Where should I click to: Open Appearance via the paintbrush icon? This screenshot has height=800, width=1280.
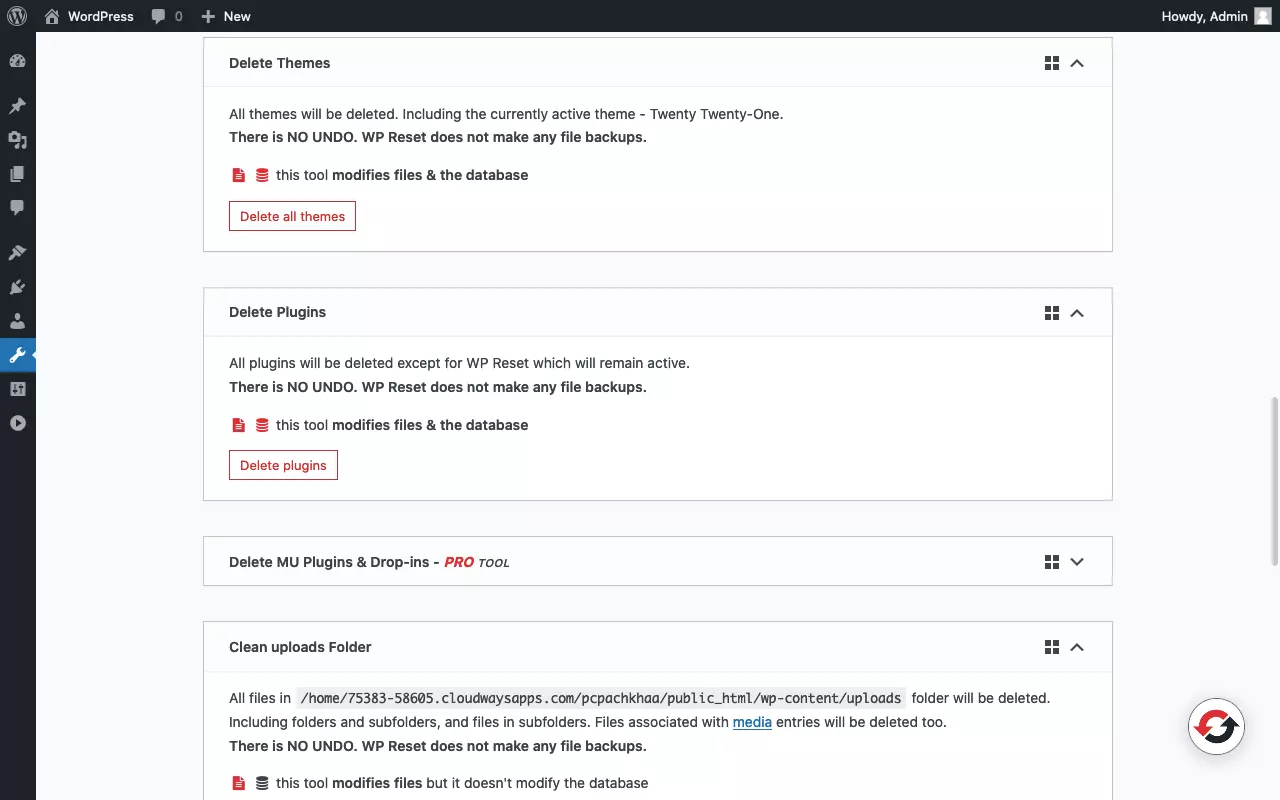17,253
